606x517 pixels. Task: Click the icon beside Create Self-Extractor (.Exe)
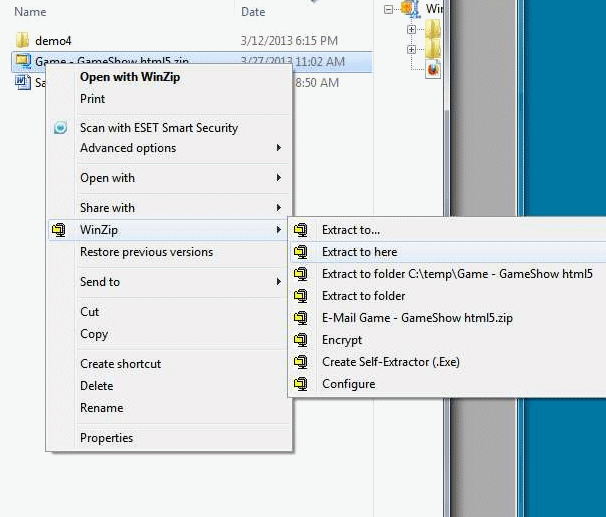pyautogui.click(x=301, y=362)
